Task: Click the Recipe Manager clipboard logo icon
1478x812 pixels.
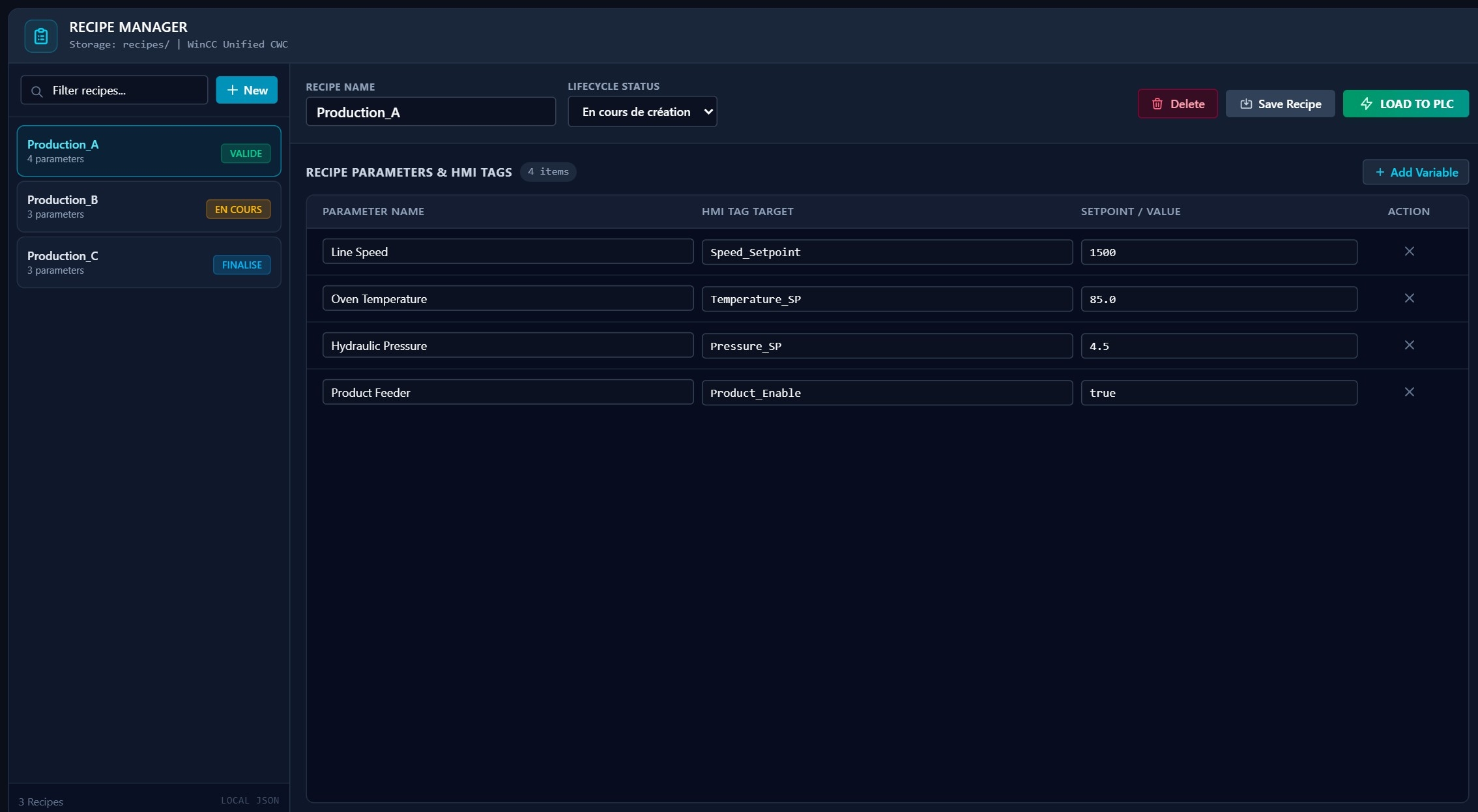Action: coord(41,36)
